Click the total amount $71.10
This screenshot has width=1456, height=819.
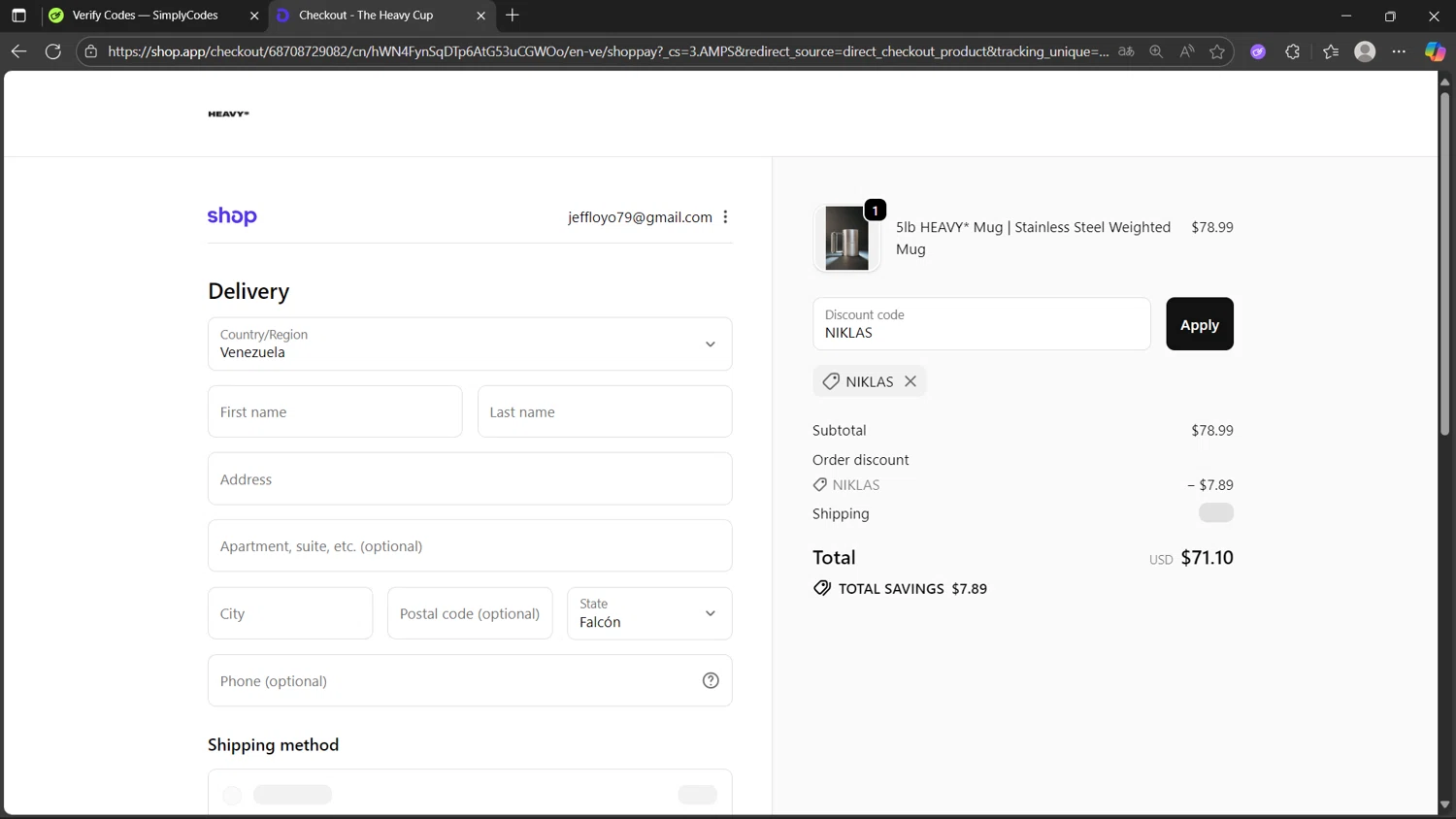click(1207, 558)
